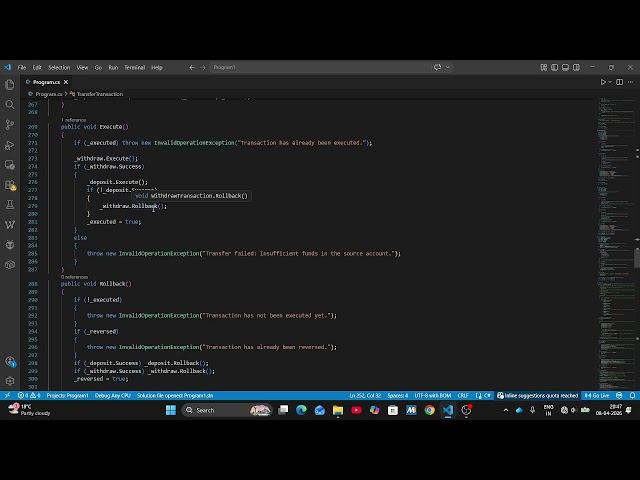Click the editor vertical scrollbar thumb
This screenshot has width=640, height=480.
[637, 258]
